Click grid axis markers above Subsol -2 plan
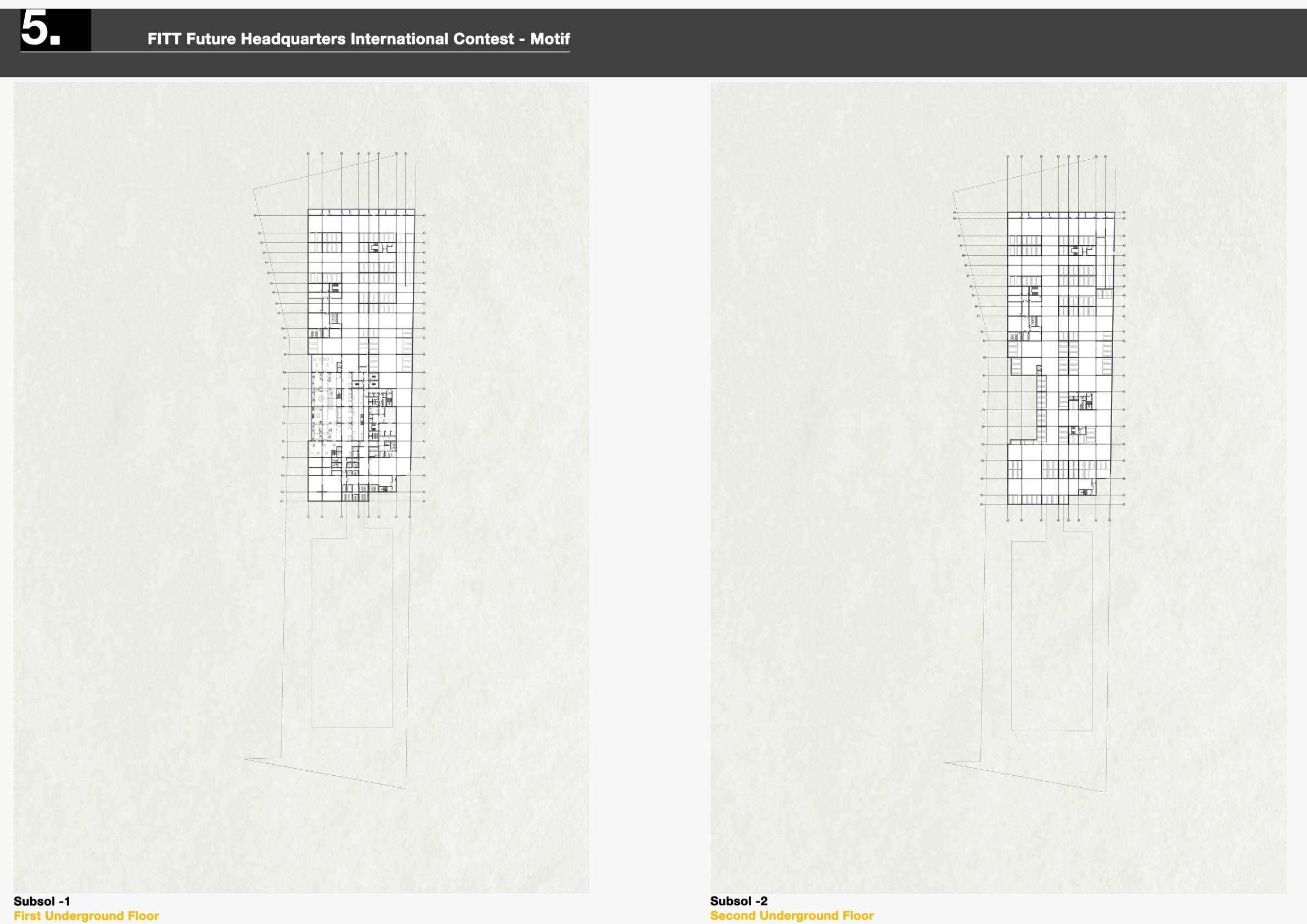The image size is (1307, 924). click(x=1058, y=156)
